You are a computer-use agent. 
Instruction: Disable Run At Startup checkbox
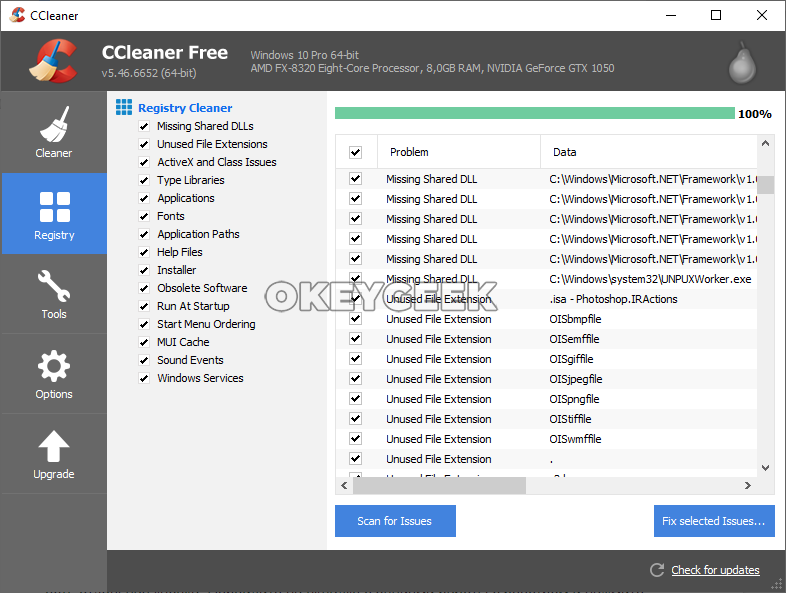click(144, 307)
